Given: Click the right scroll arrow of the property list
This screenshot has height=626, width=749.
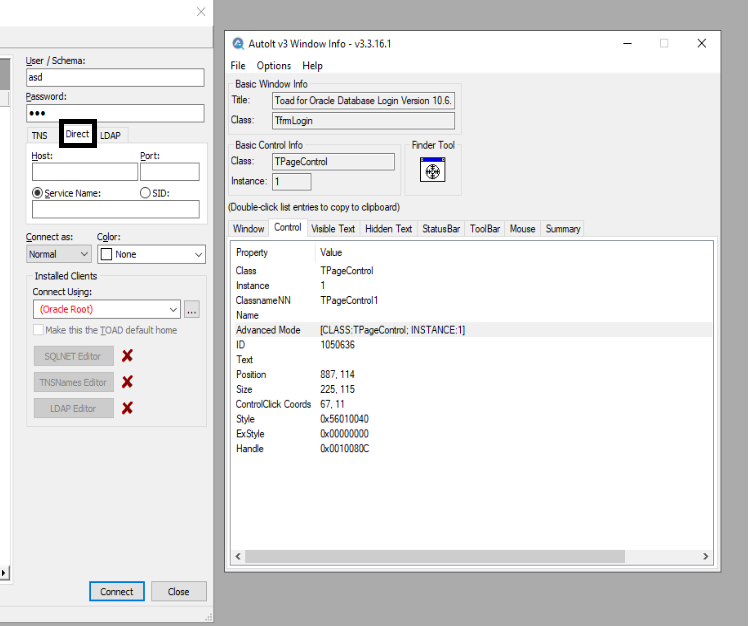Looking at the screenshot, I should pos(706,556).
